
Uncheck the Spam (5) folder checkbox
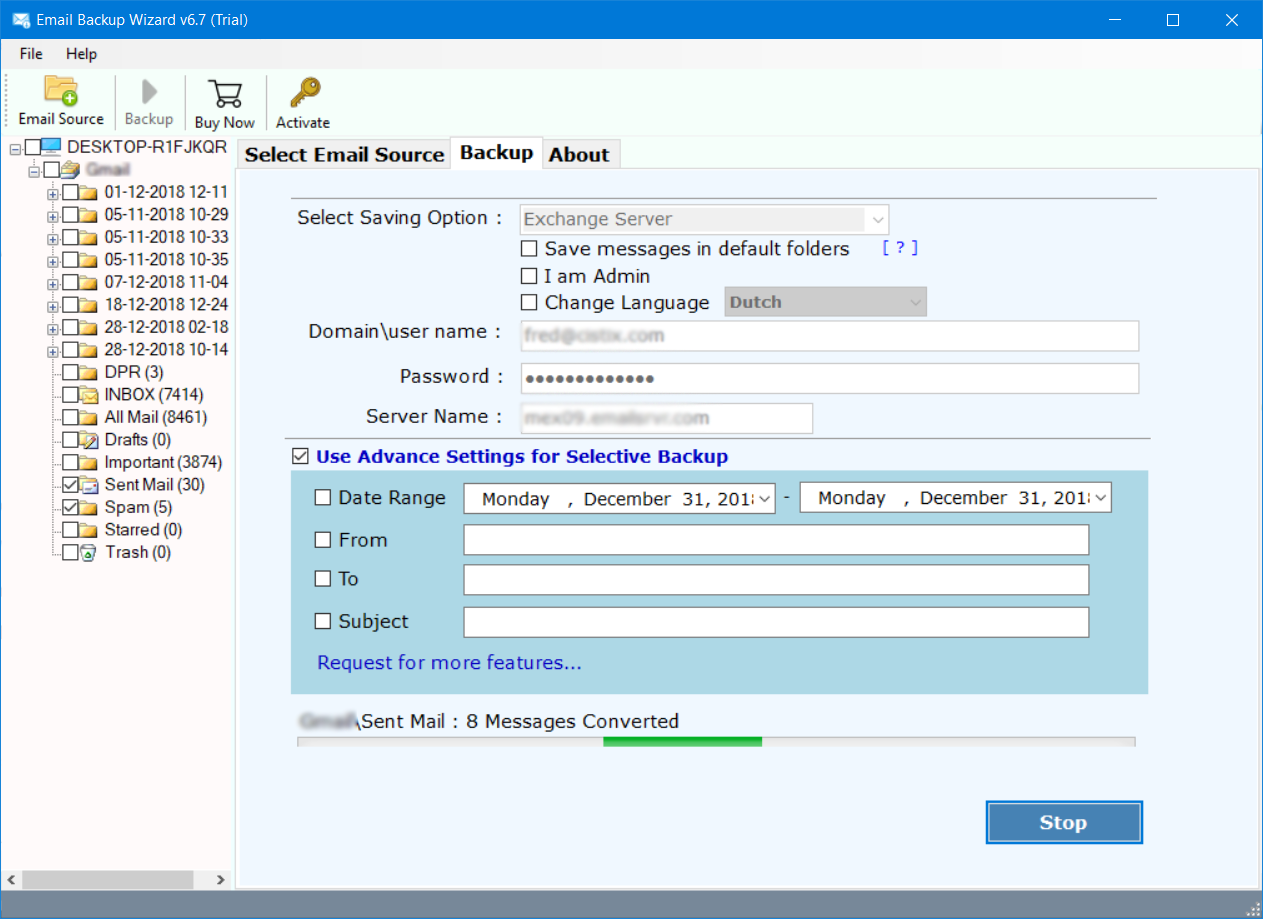coord(70,508)
